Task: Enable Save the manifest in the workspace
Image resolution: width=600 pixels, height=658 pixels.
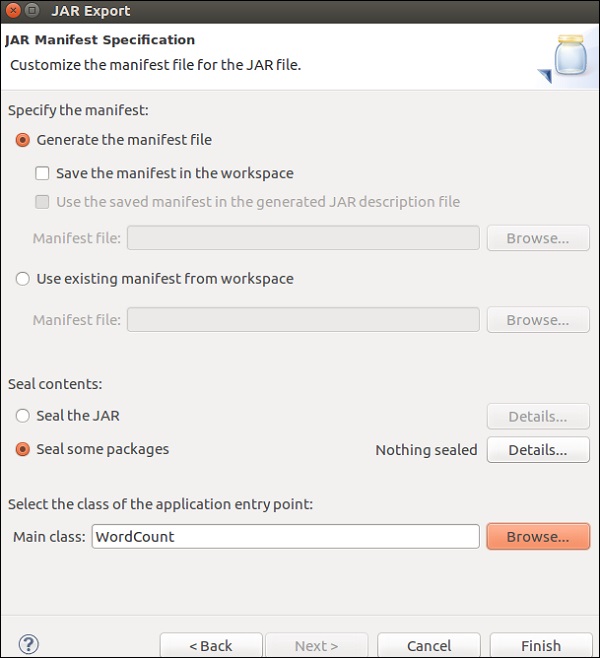Action: [43, 173]
